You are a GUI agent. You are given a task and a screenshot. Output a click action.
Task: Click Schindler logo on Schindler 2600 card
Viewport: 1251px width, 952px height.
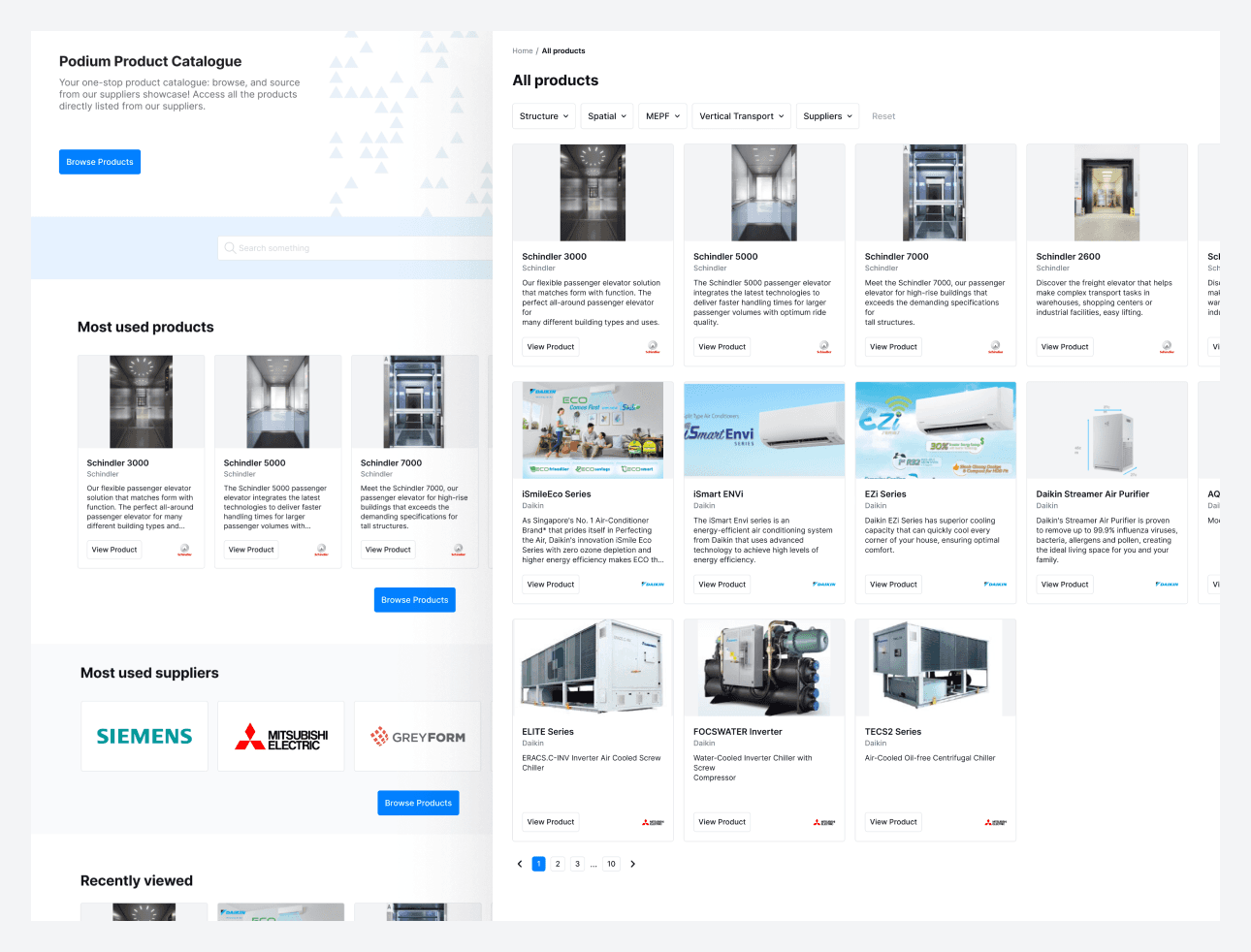(1167, 347)
